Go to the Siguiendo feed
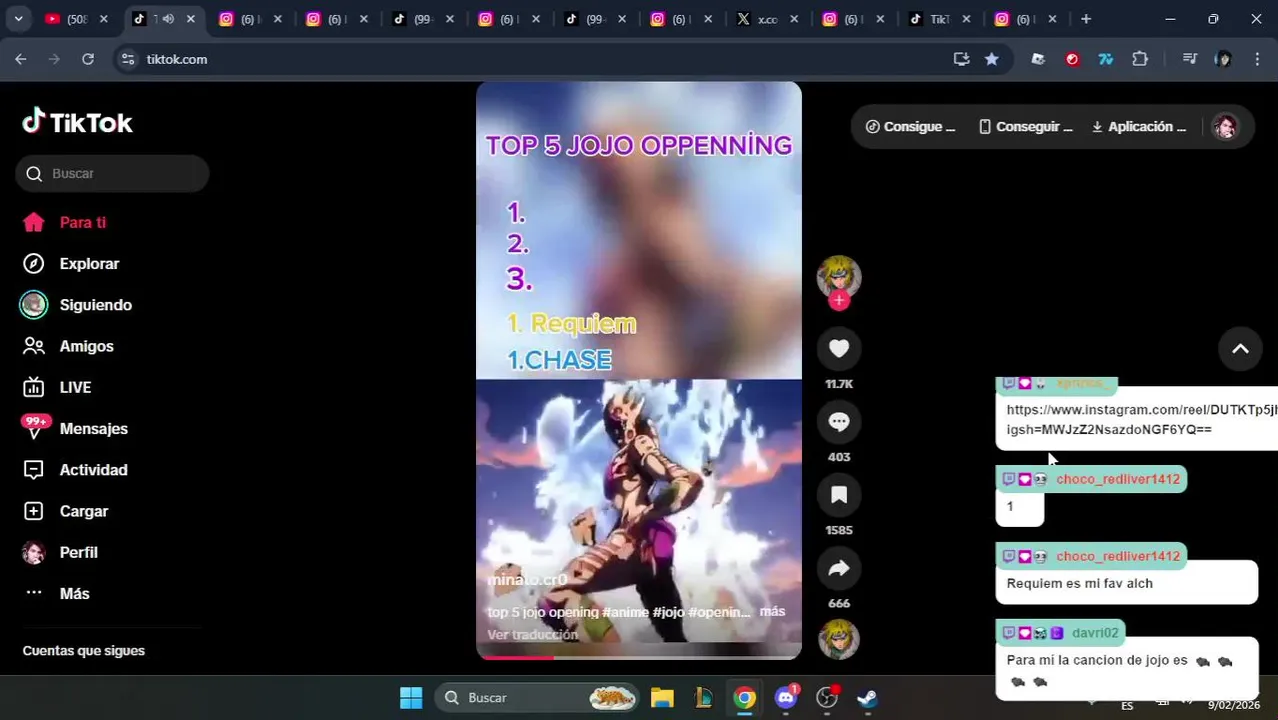 (78, 305)
